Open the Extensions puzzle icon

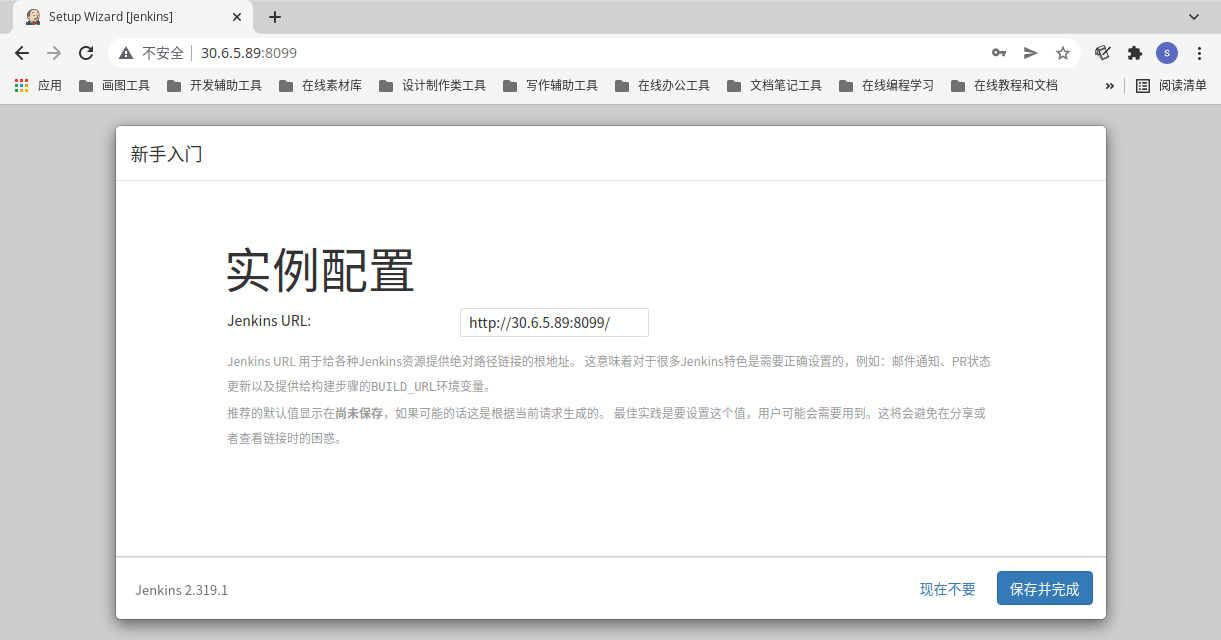1134,53
